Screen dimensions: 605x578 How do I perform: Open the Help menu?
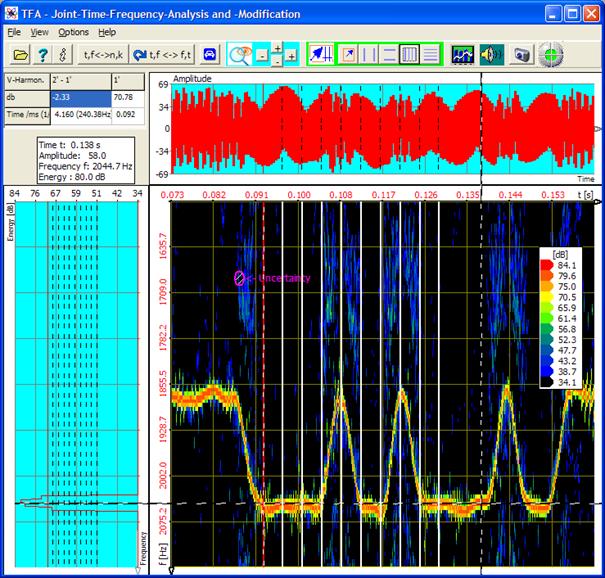tap(107, 32)
